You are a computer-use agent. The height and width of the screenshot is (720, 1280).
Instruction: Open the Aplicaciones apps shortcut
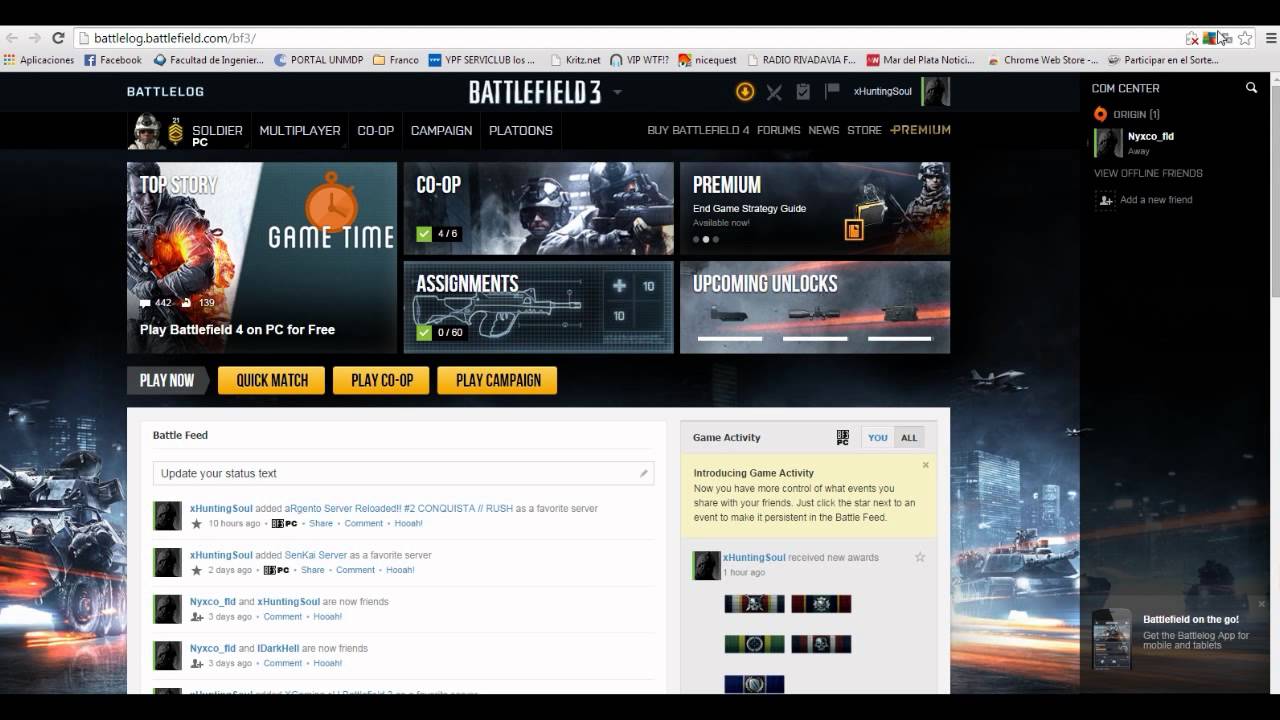pos(39,60)
